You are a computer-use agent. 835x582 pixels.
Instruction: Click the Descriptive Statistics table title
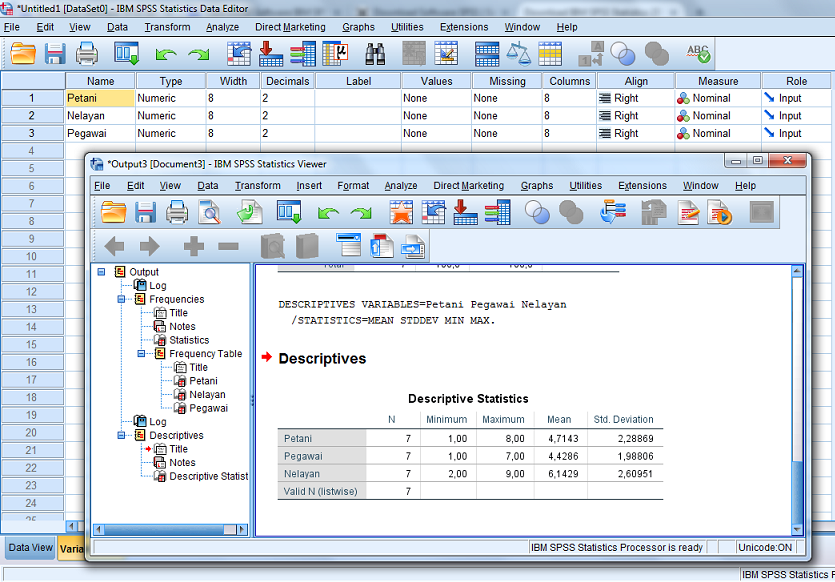point(468,398)
